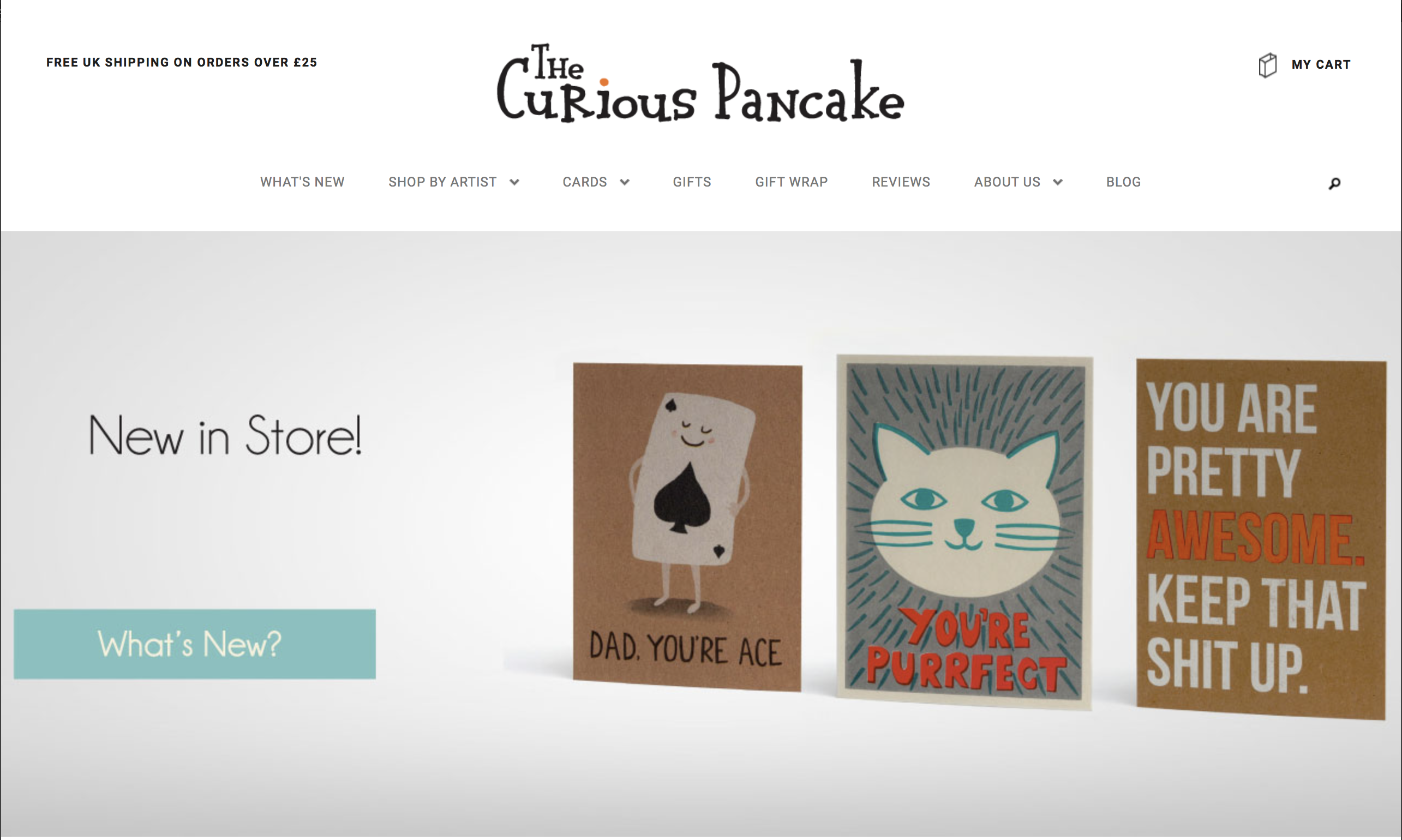Open the What's New menu item
1402x840 pixels.
point(302,182)
